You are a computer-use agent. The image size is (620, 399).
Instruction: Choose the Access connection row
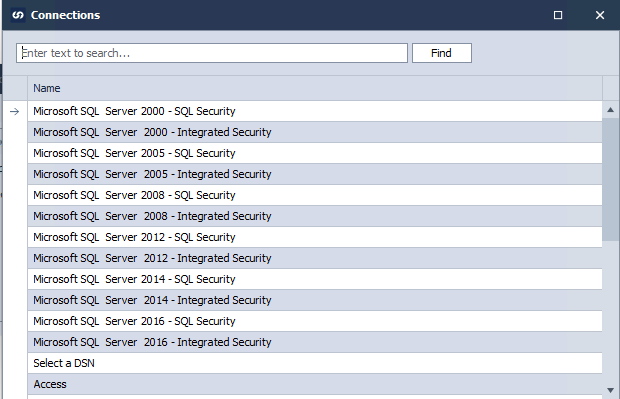[x=315, y=384]
